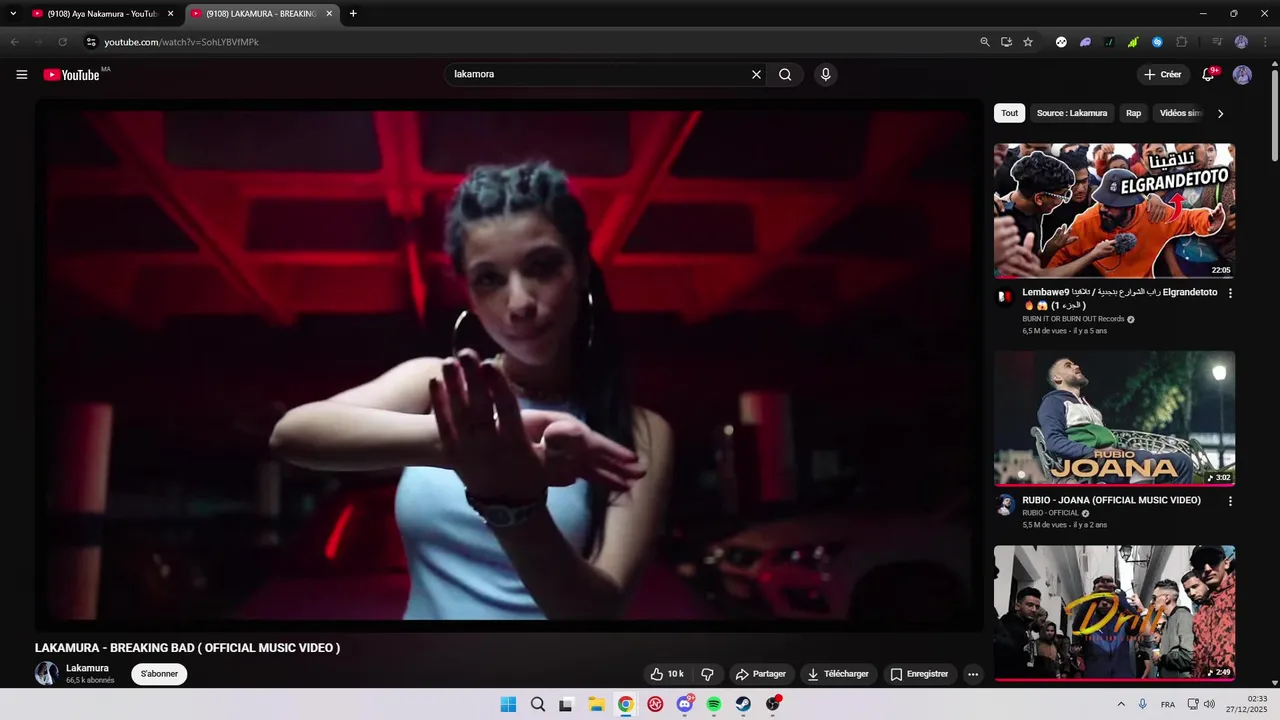Viewport: 1280px width, 720px height.
Task: Install app icon in address bar
Action: (x=1006, y=42)
